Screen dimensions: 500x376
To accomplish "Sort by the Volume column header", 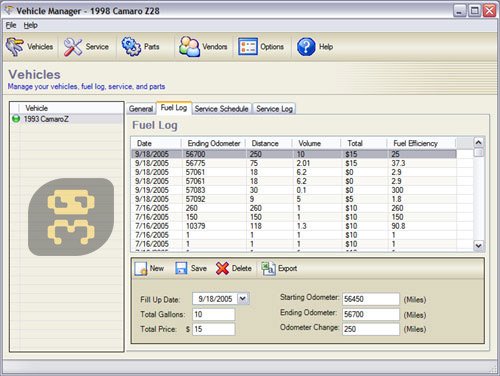I will click(x=316, y=143).
